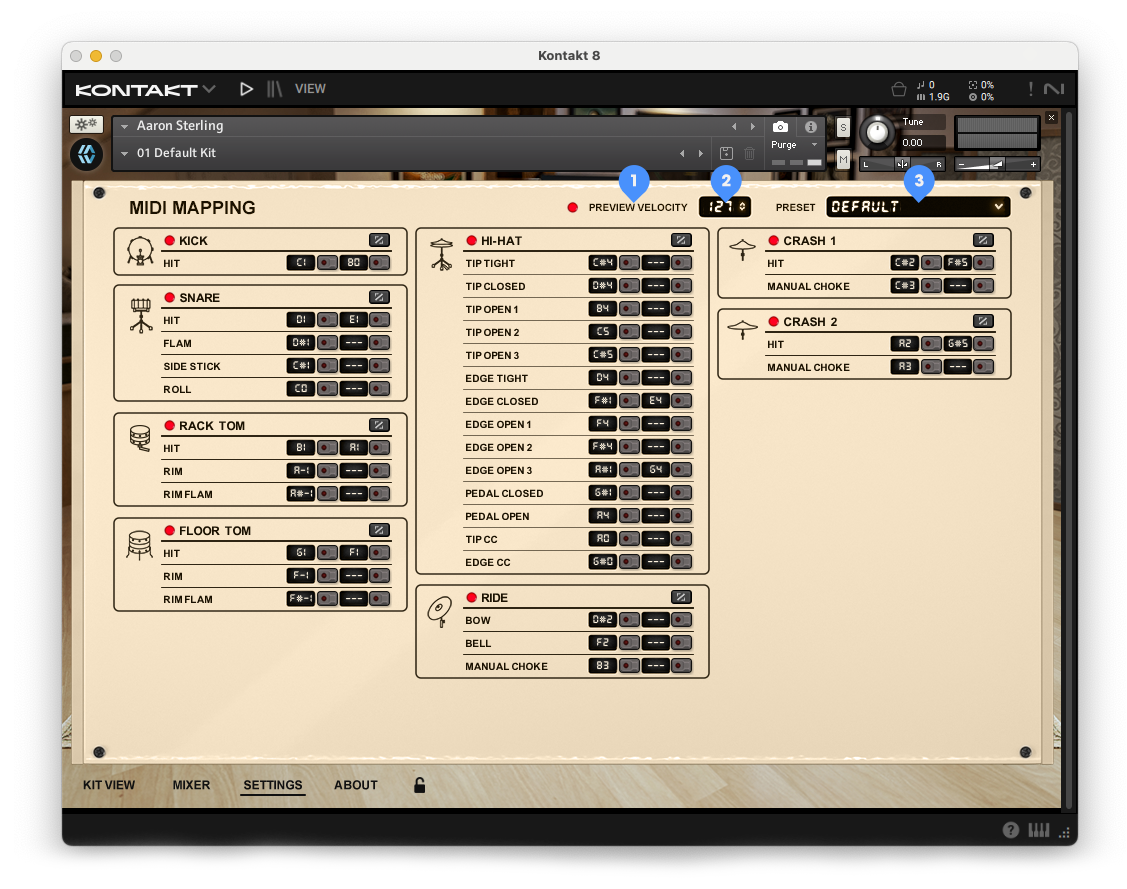Show the on-screen keyboard icon
Image resolution: width=1127 pixels, height=889 pixels.
1039,830
